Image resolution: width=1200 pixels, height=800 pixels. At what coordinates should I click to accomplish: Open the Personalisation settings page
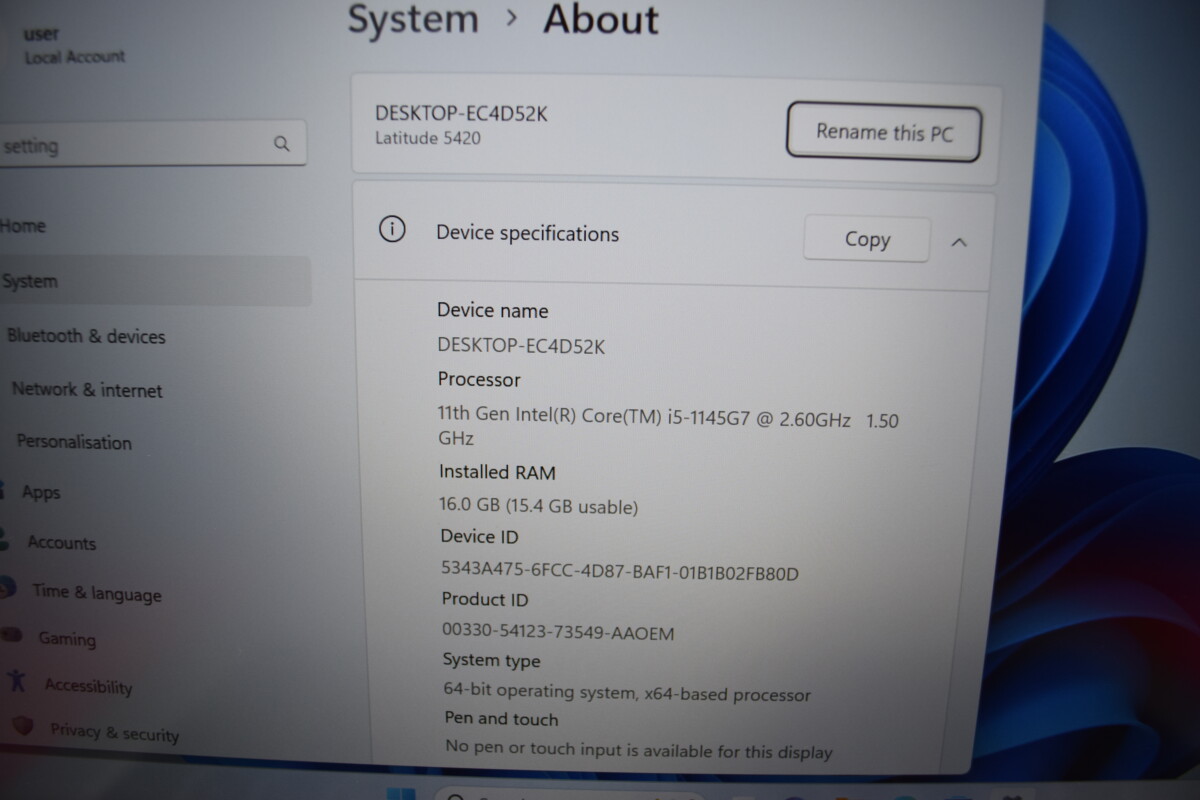(74, 441)
